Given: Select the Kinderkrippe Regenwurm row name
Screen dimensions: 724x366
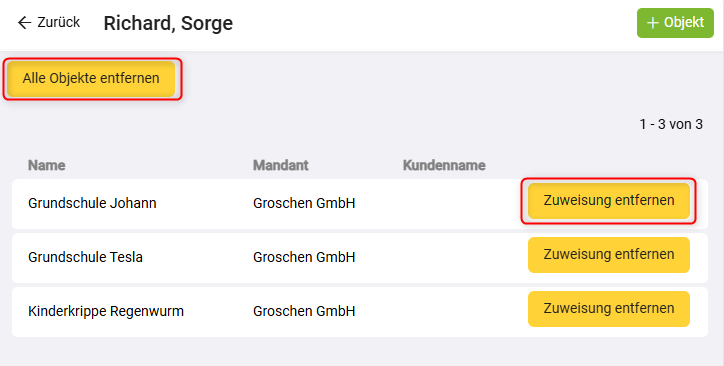Looking at the screenshot, I should point(106,311).
